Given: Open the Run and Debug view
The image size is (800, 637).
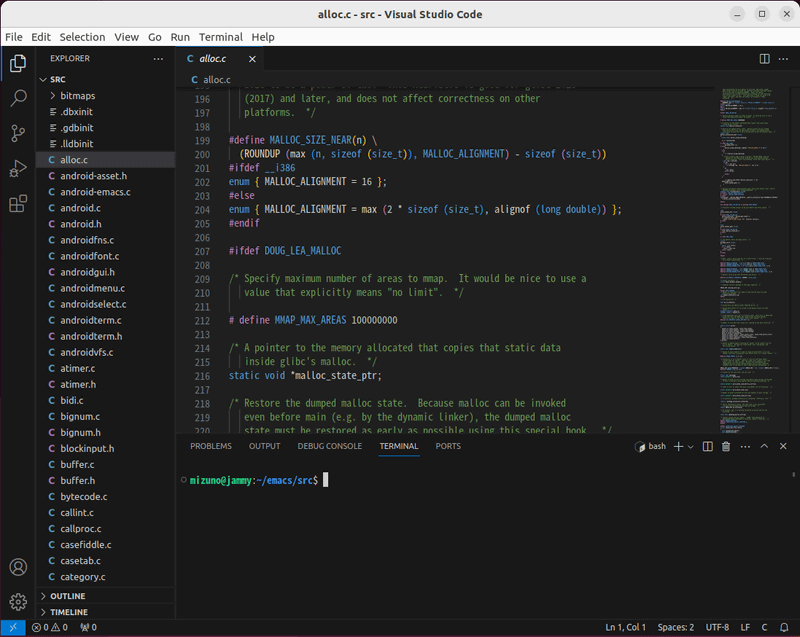Looking at the screenshot, I should 17,170.
